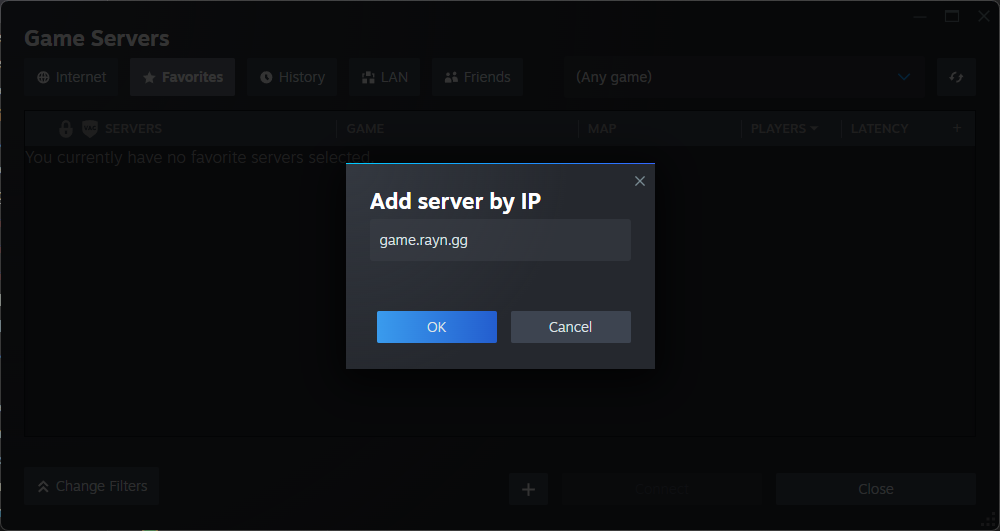Expand Change Filters panel

(92, 486)
